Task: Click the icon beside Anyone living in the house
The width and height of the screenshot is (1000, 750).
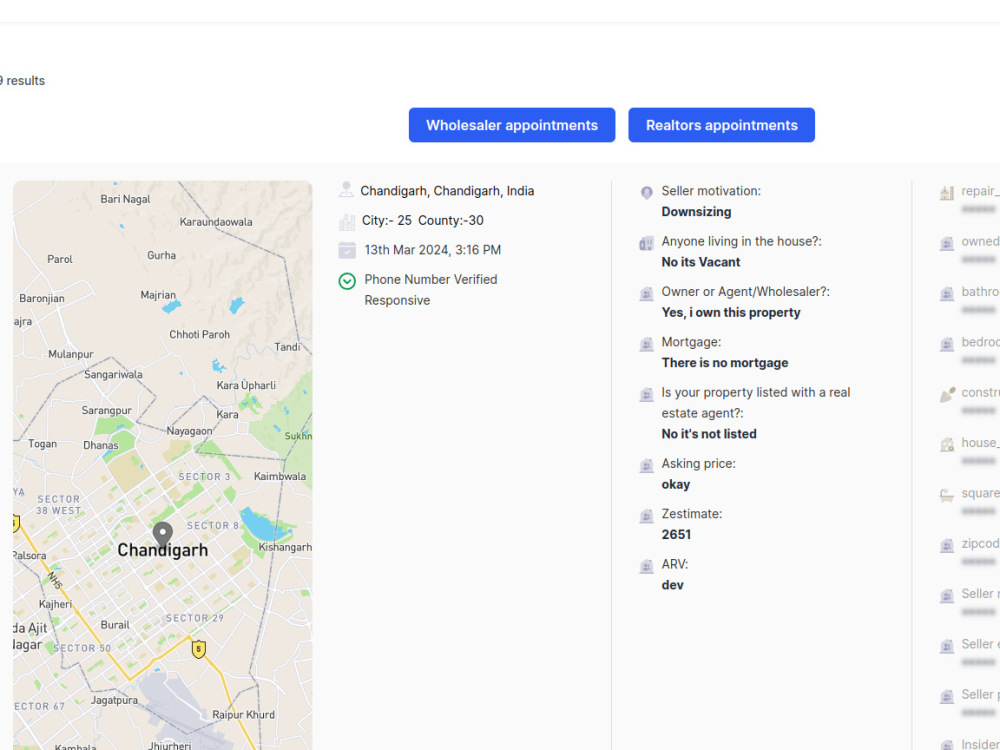Action: (646, 243)
